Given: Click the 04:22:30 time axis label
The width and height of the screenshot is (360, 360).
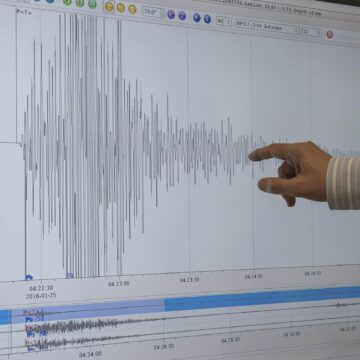Looking at the screenshot, I should pyautogui.click(x=41, y=288).
